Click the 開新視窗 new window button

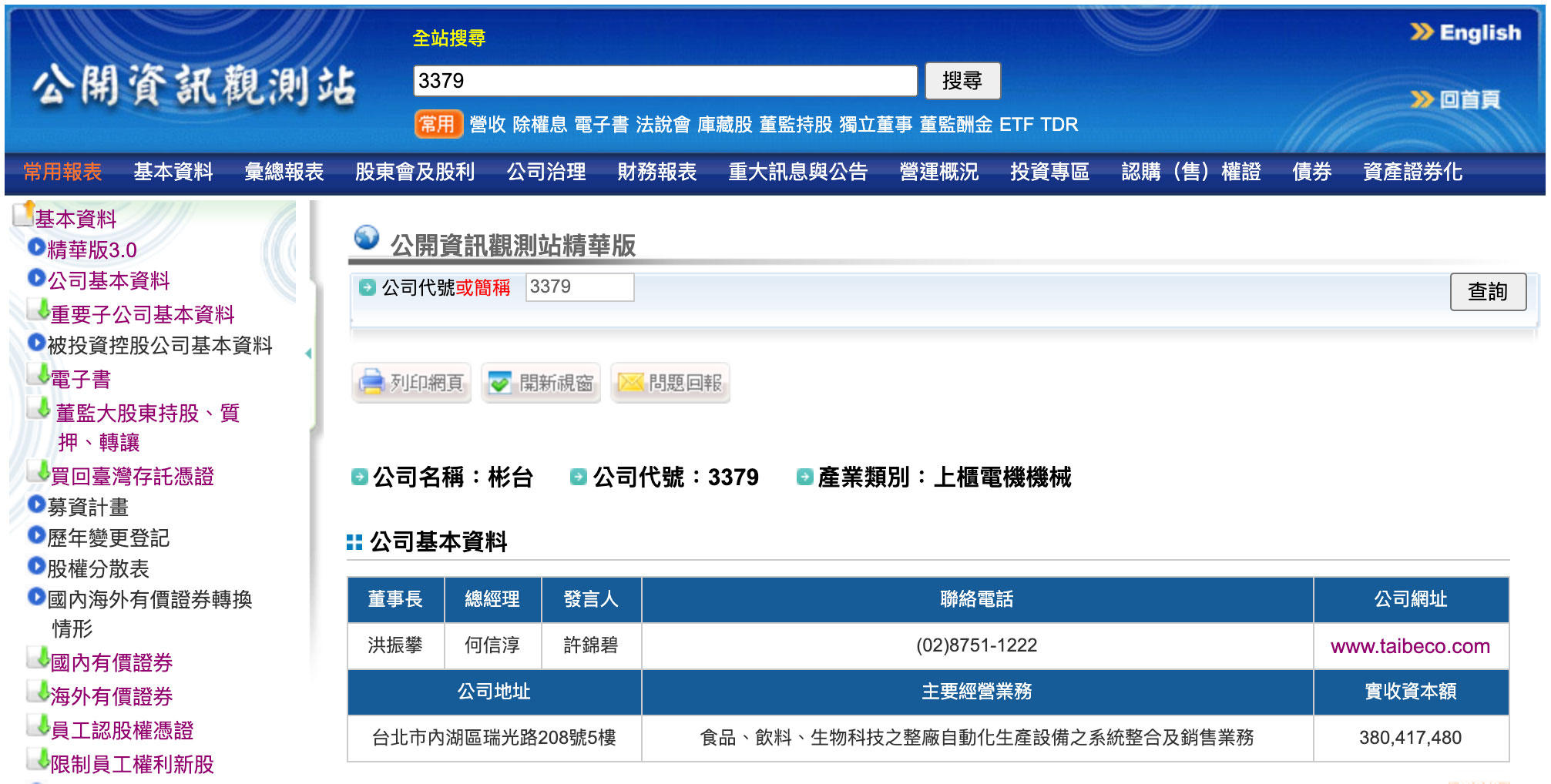[x=541, y=383]
